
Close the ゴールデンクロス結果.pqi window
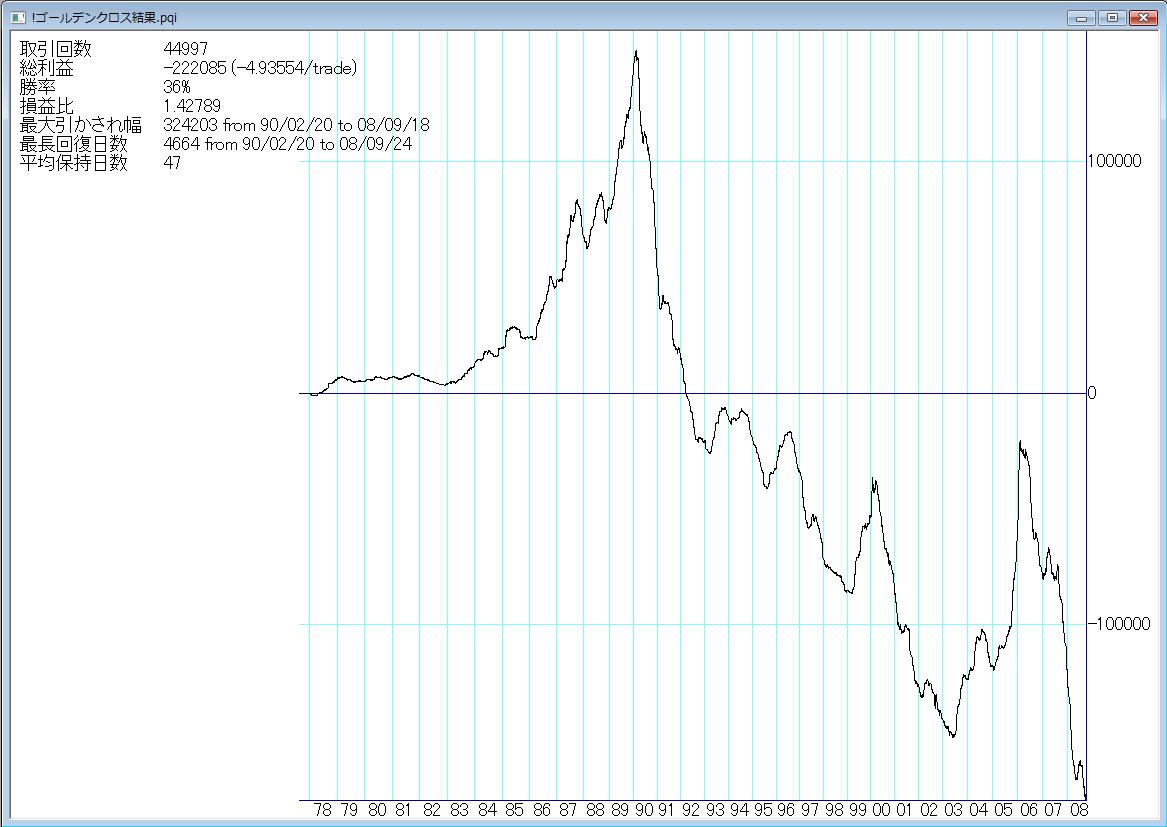tap(1141, 17)
